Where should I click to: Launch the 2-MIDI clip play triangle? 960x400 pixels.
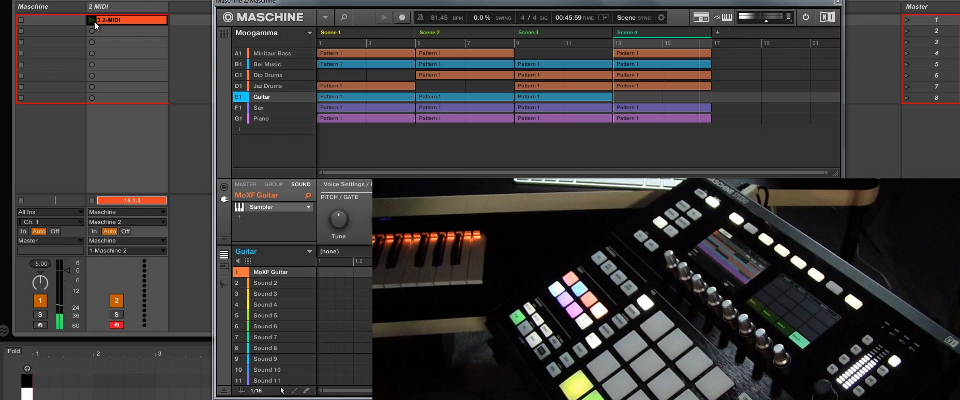tap(92, 20)
